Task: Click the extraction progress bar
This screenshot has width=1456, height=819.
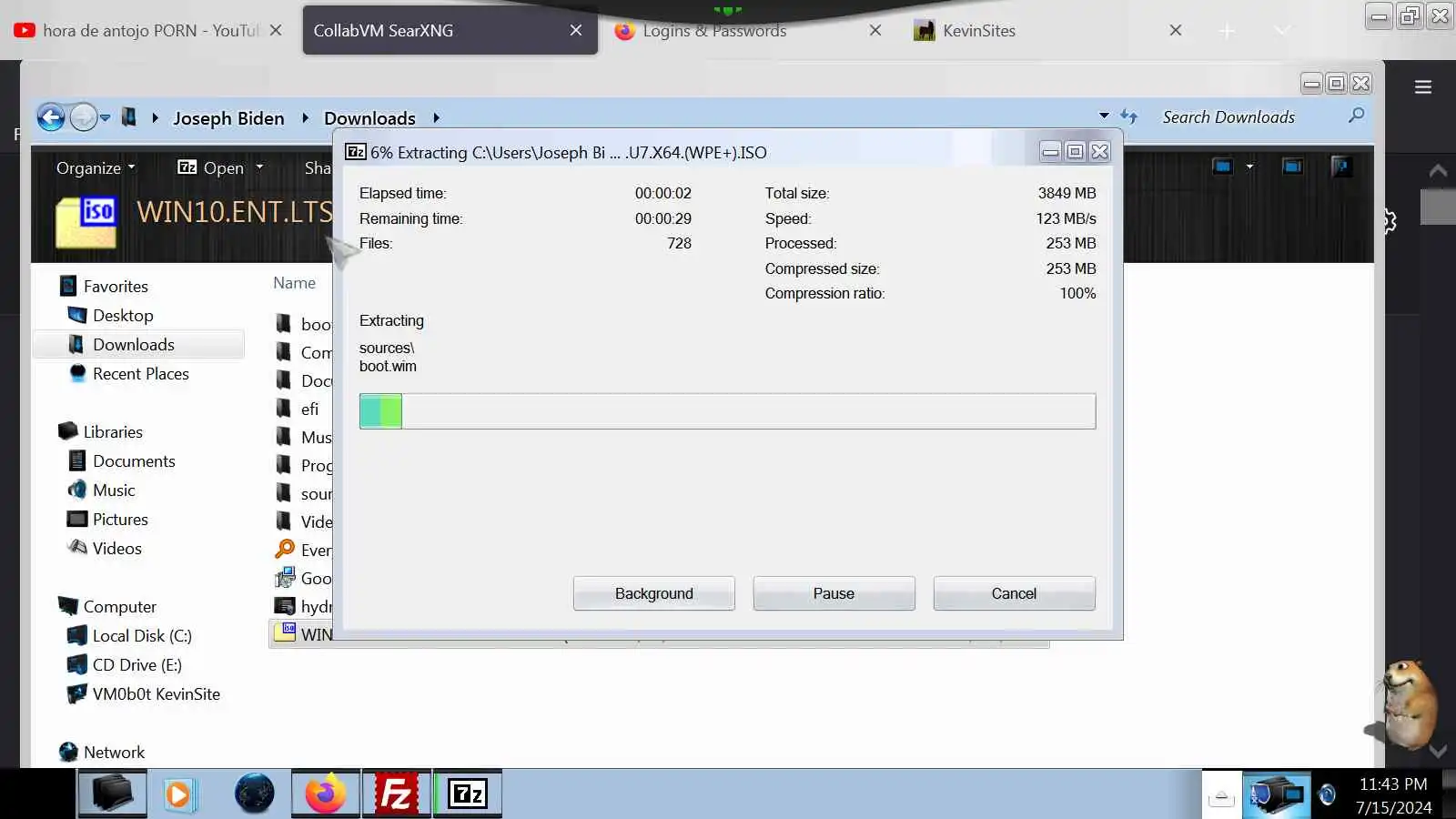Action: click(x=728, y=411)
